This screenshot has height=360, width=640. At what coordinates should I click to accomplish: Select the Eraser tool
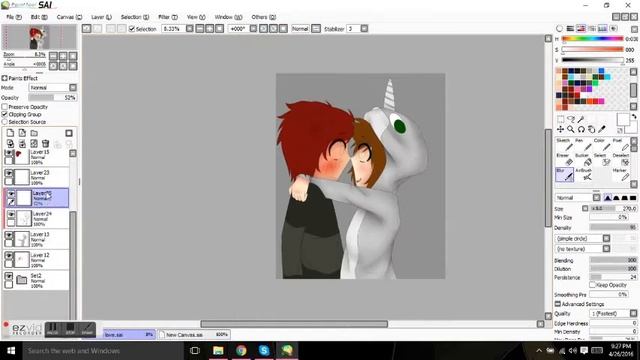[x=564, y=160]
